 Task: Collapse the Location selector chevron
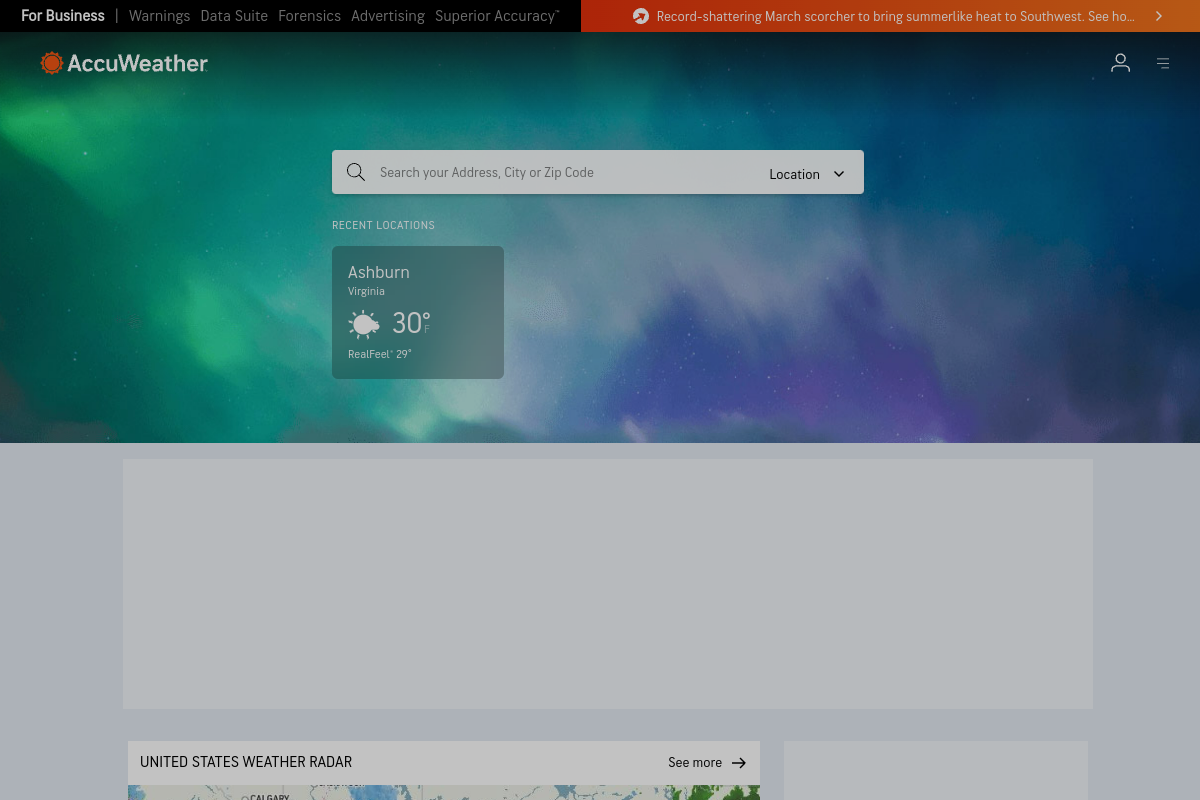tap(839, 173)
